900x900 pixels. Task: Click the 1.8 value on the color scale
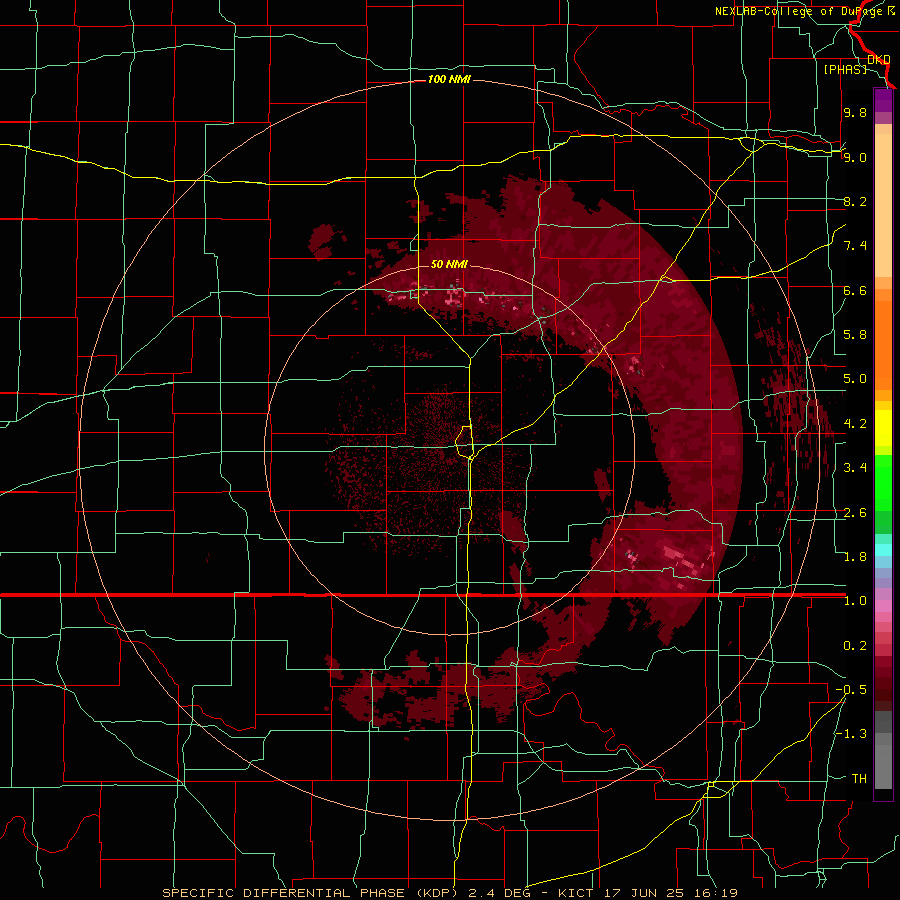(x=855, y=557)
